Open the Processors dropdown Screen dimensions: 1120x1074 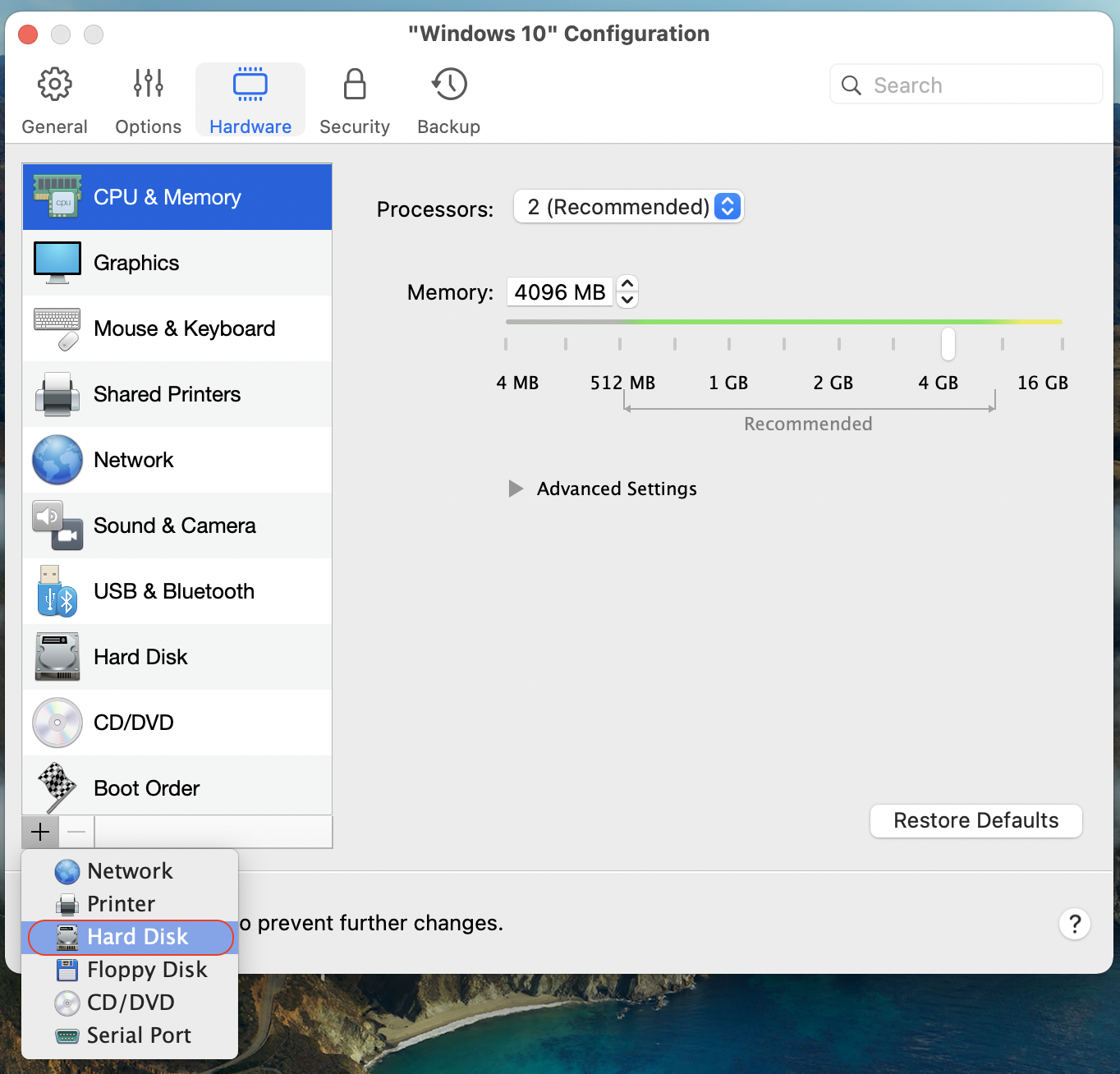coord(628,207)
